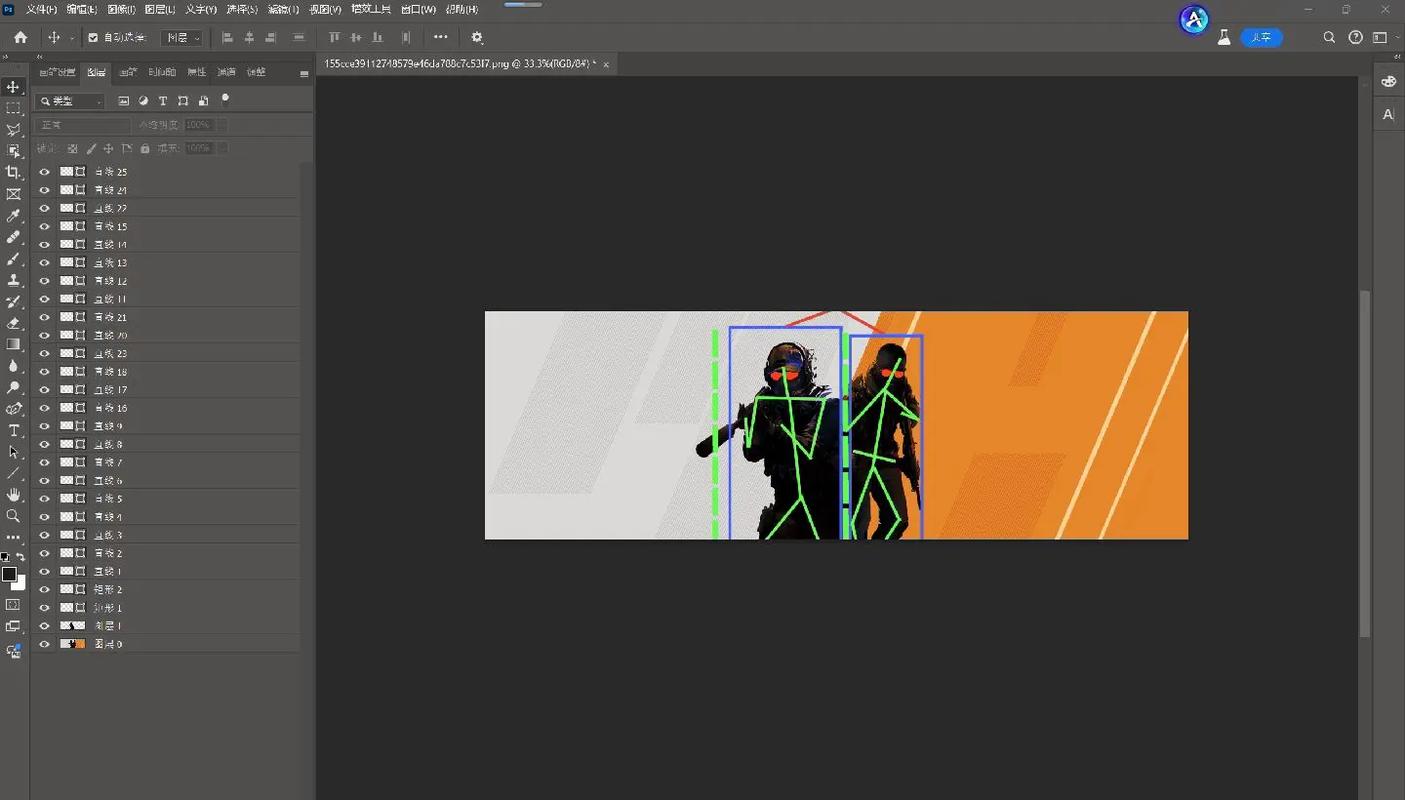Toggle the auto-select checkbox (自动选择)

[x=93, y=37]
